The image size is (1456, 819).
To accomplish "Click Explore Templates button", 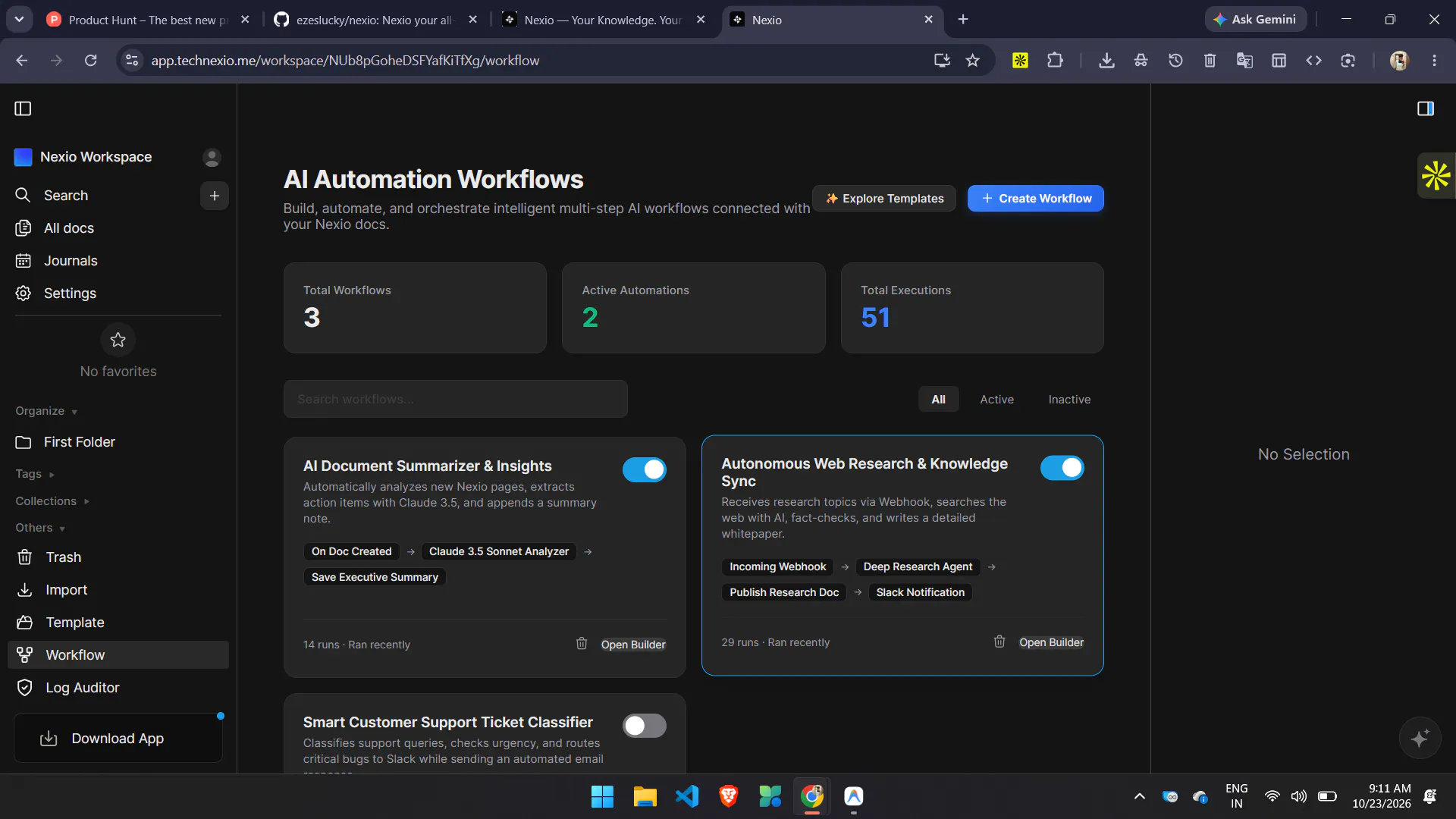I will coord(884,199).
